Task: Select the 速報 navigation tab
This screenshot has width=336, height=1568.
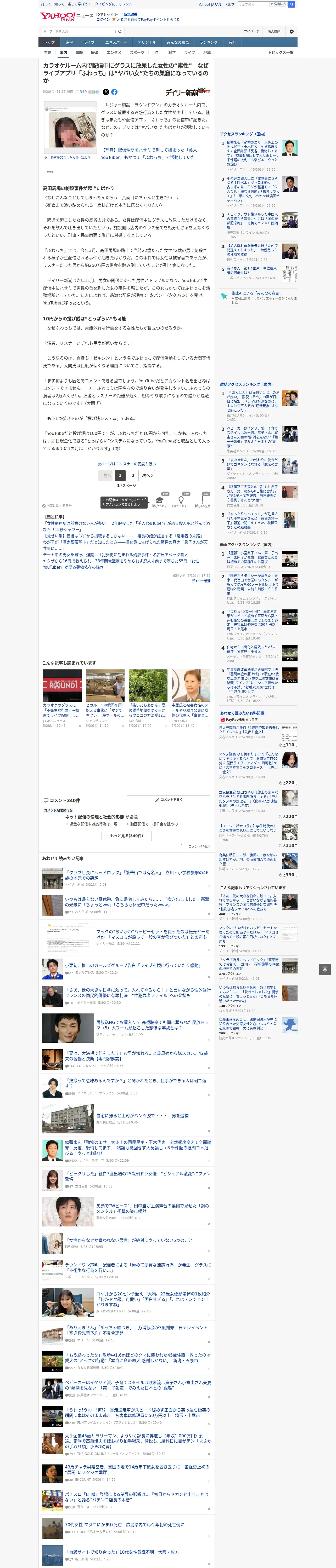Action: coord(69,43)
